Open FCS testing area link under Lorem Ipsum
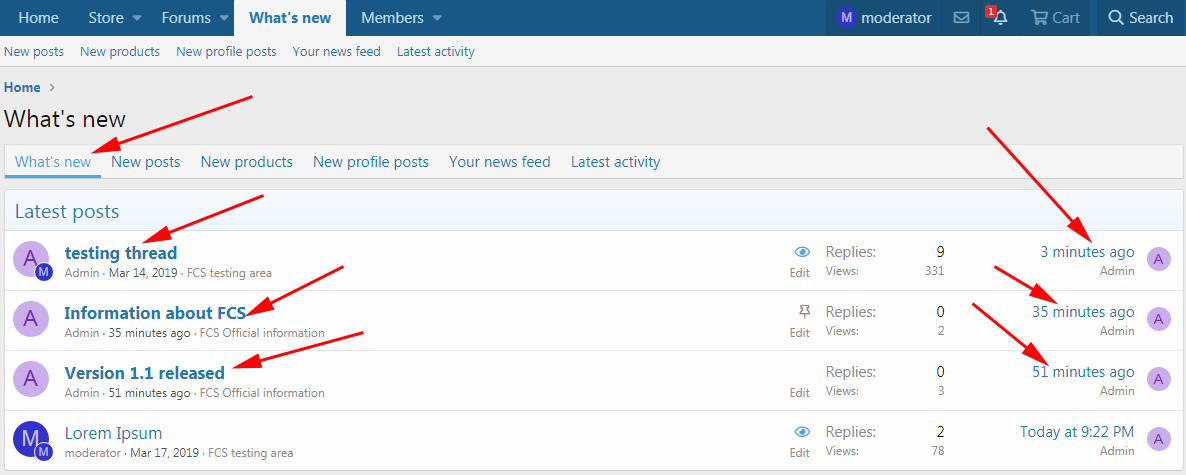1186x475 pixels. pyautogui.click(x=250, y=453)
